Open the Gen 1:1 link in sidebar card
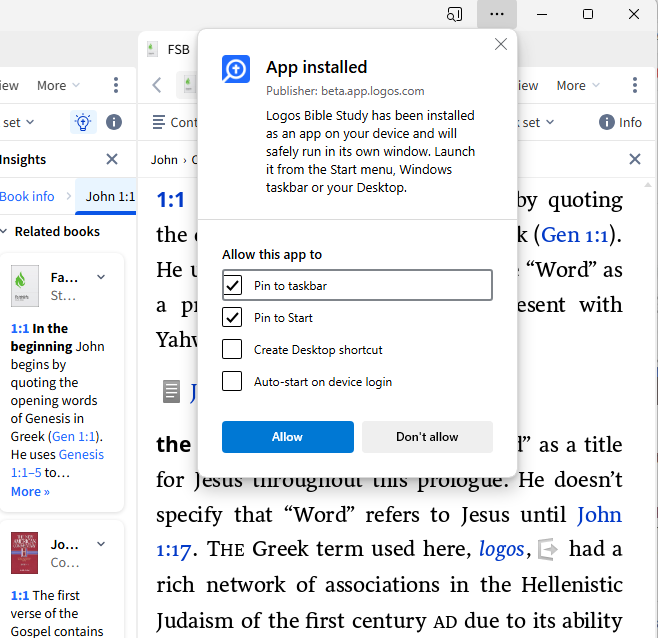The height and width of the screenshot is (638, 658). [74, 437]
